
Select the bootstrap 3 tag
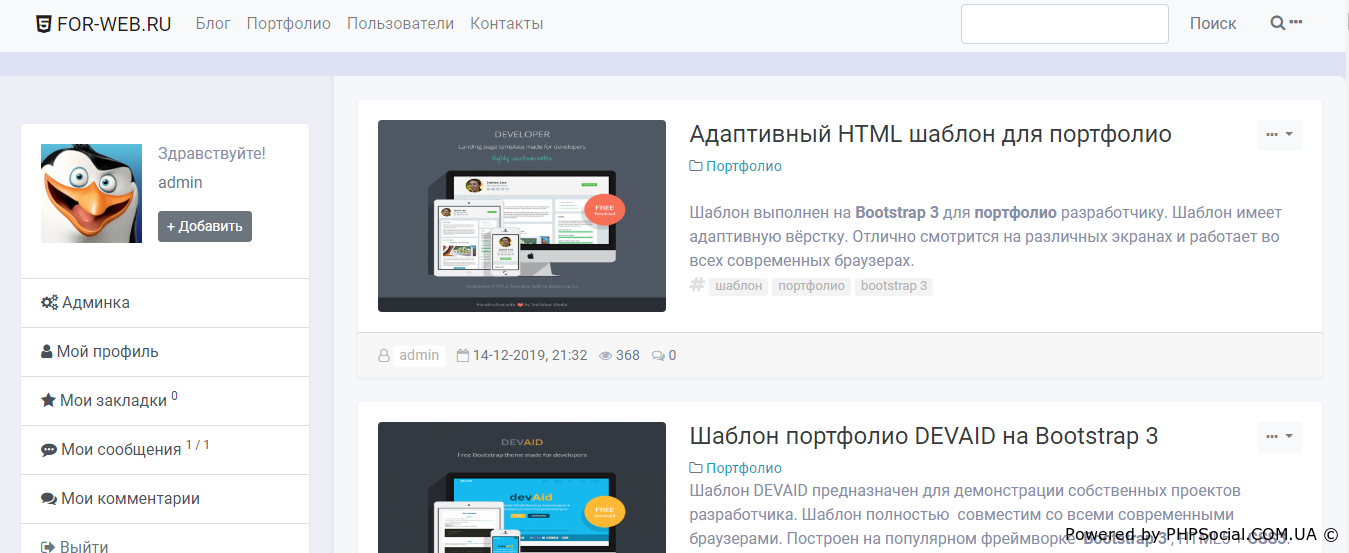pos(893,286)
